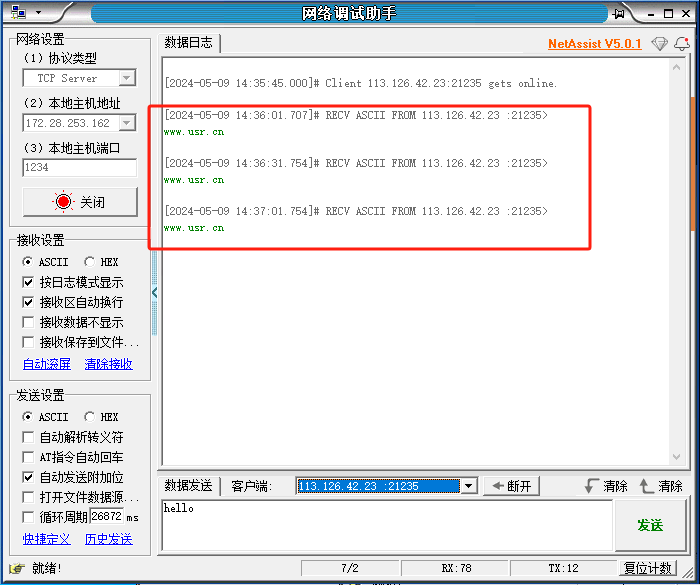Click the RECV log line at 14:36:01.707

pyautogui.click(x=356, y=115)
